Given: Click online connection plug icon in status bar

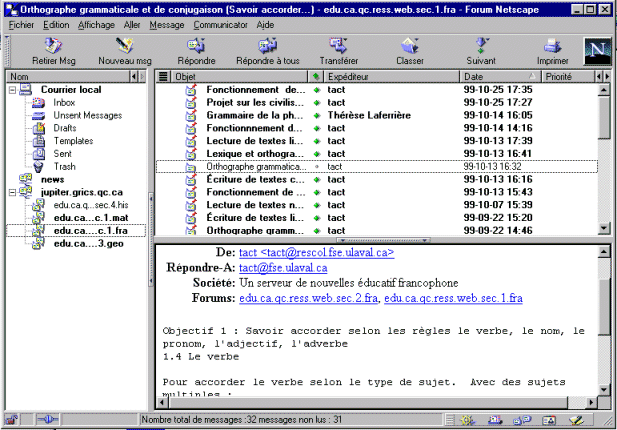Looking at the screenshot, I should click(48, 420).
